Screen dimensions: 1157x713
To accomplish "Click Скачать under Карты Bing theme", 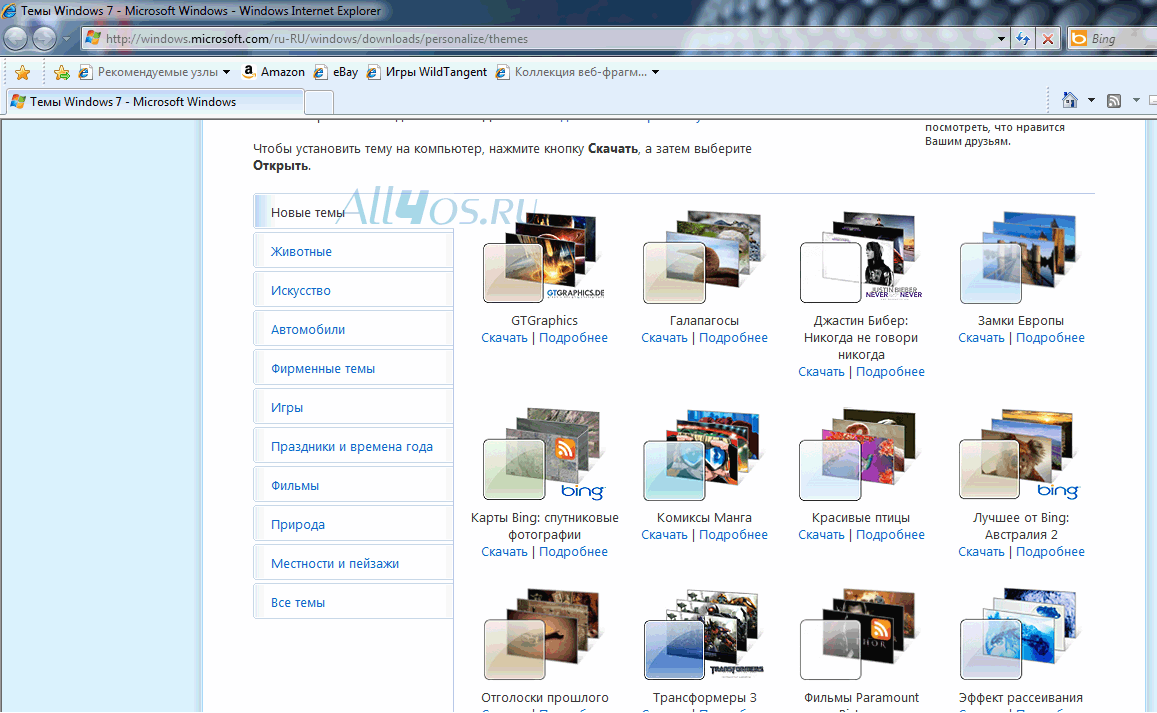I will click(504, 552).
